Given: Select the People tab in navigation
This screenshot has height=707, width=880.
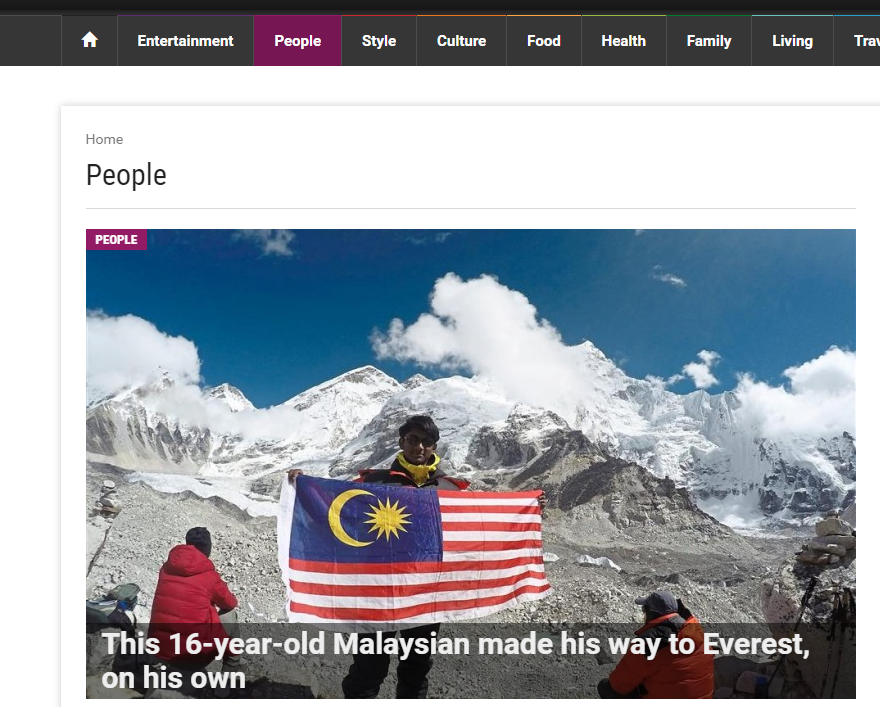Looking at the screenshot, I should (x=297, y=40).
